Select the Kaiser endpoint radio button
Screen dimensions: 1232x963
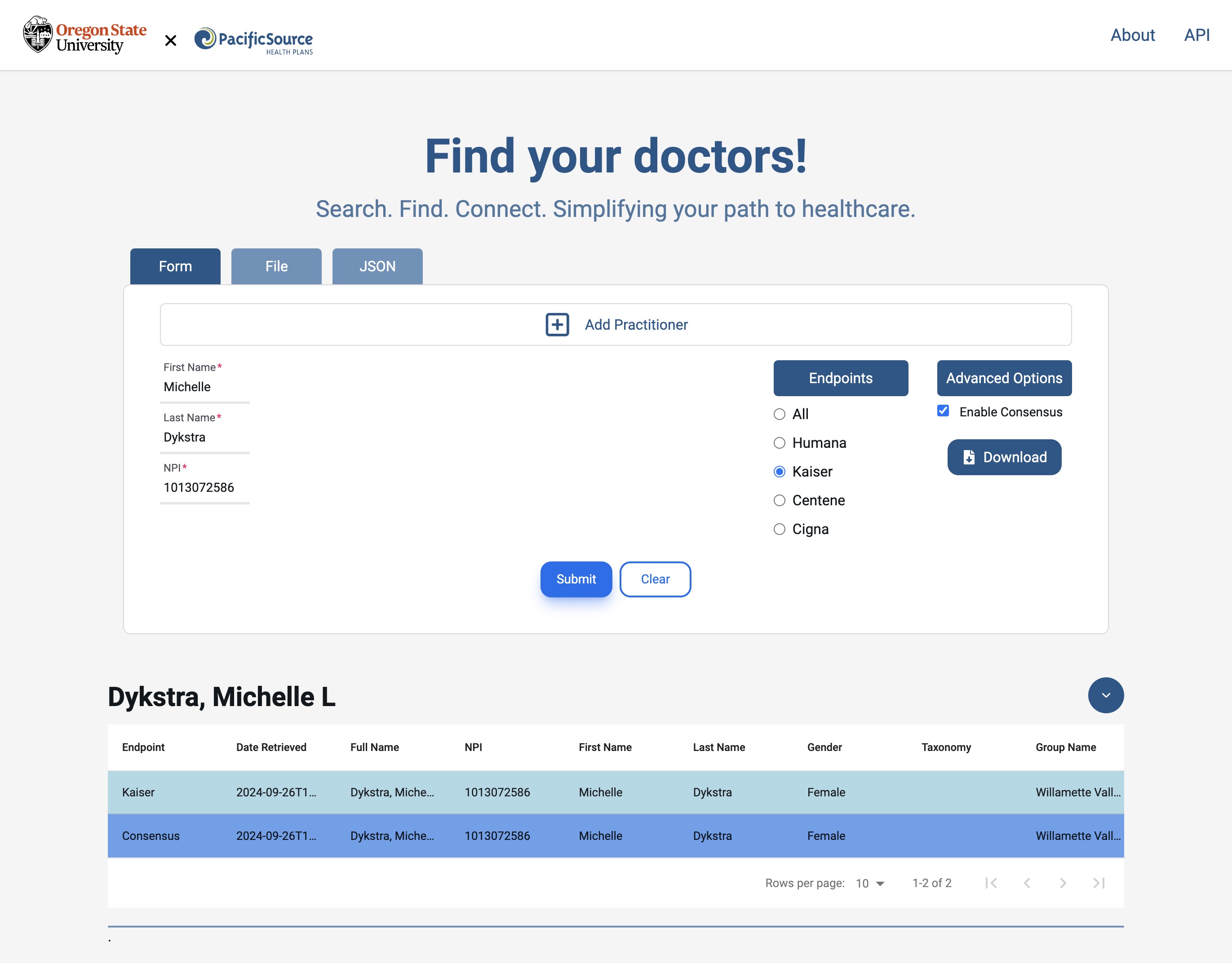click(x=779, y=472)
